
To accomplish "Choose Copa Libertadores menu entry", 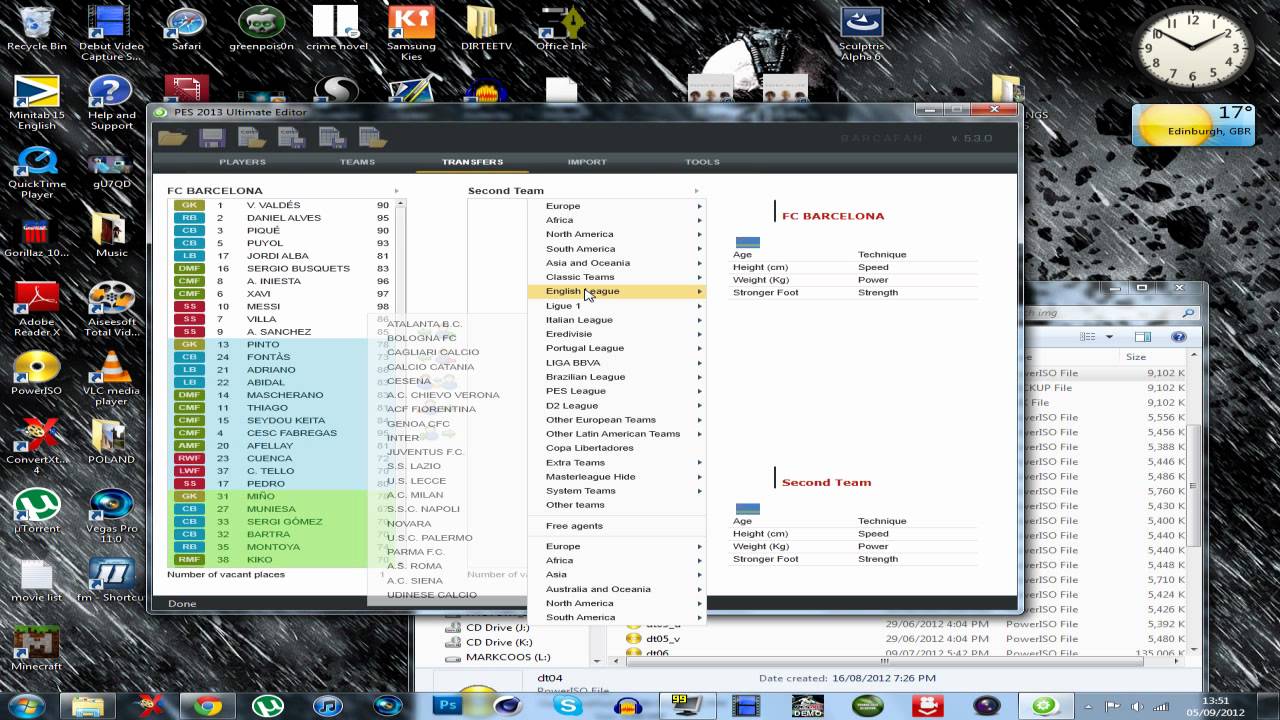I will coord(616,448).
